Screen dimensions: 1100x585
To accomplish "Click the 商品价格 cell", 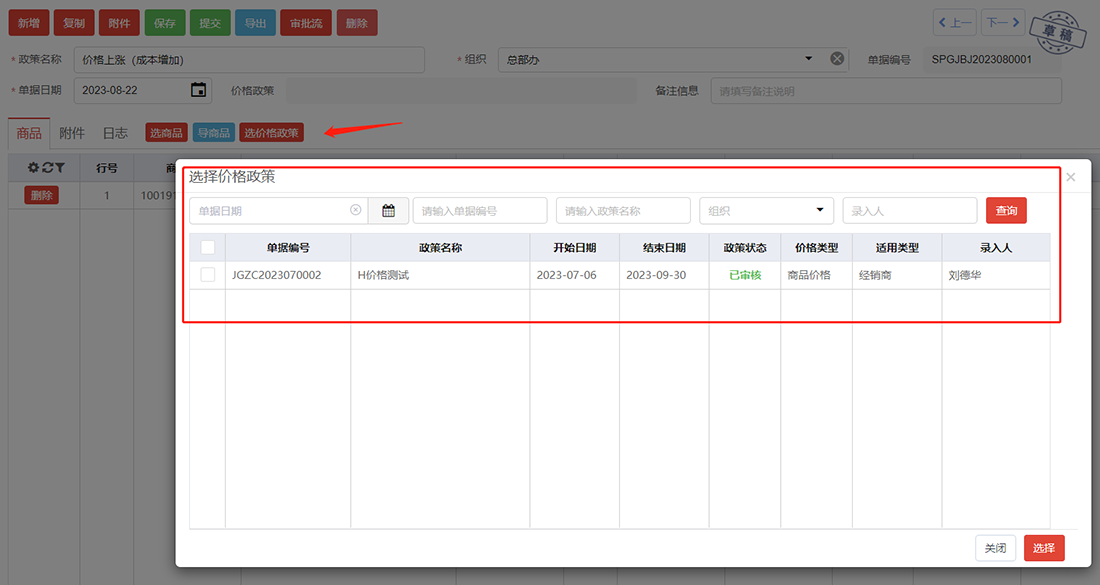I will pyautogui.click(x=817, y=275).
